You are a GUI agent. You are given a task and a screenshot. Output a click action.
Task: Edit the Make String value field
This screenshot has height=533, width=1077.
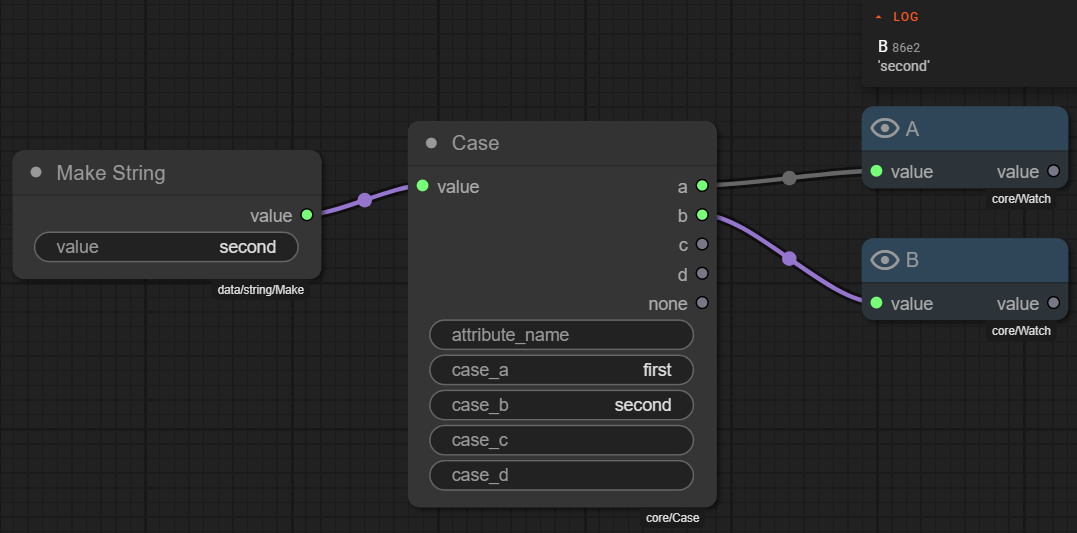166,247
